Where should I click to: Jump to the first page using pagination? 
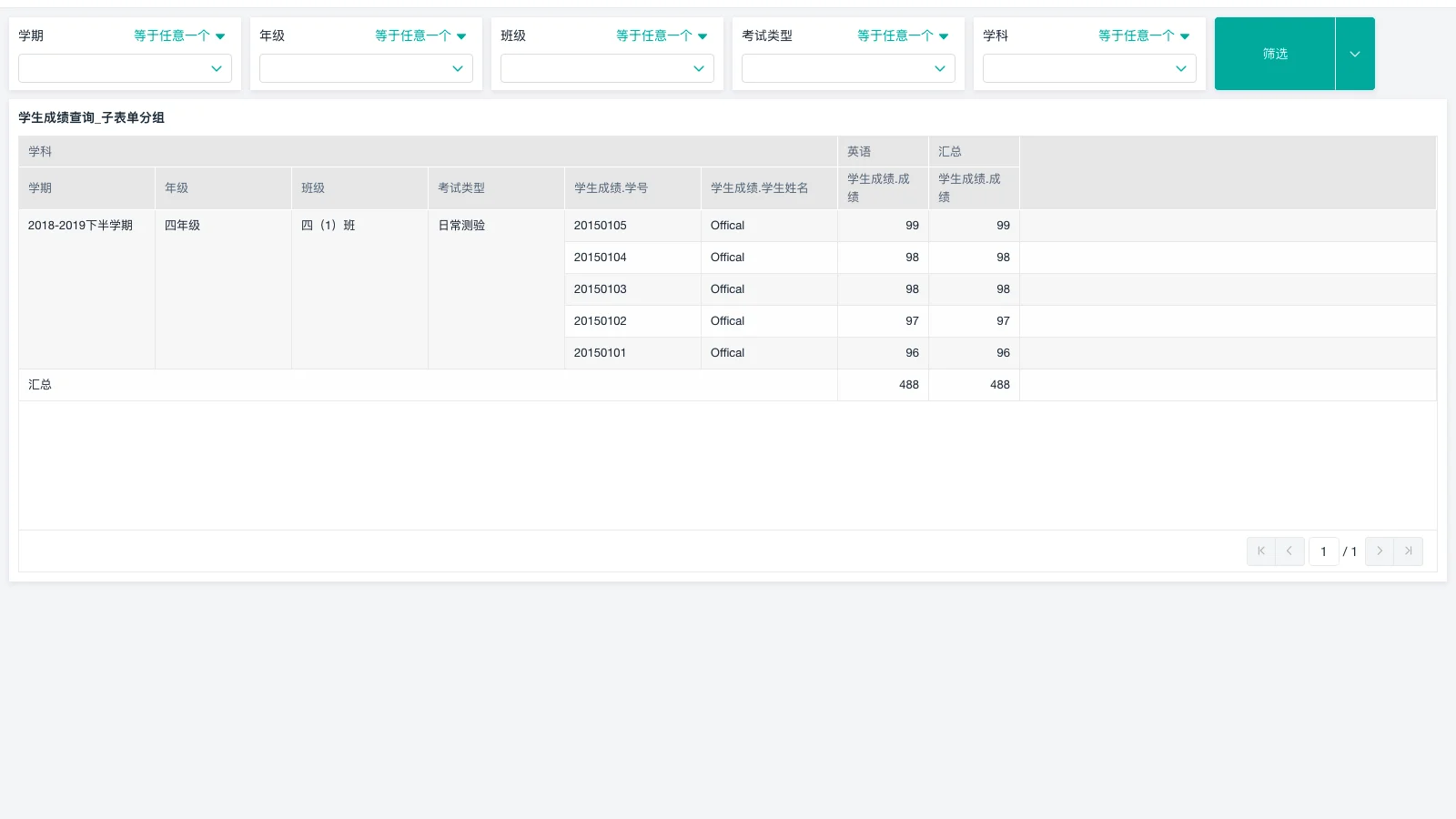[x=1260, y=551]
